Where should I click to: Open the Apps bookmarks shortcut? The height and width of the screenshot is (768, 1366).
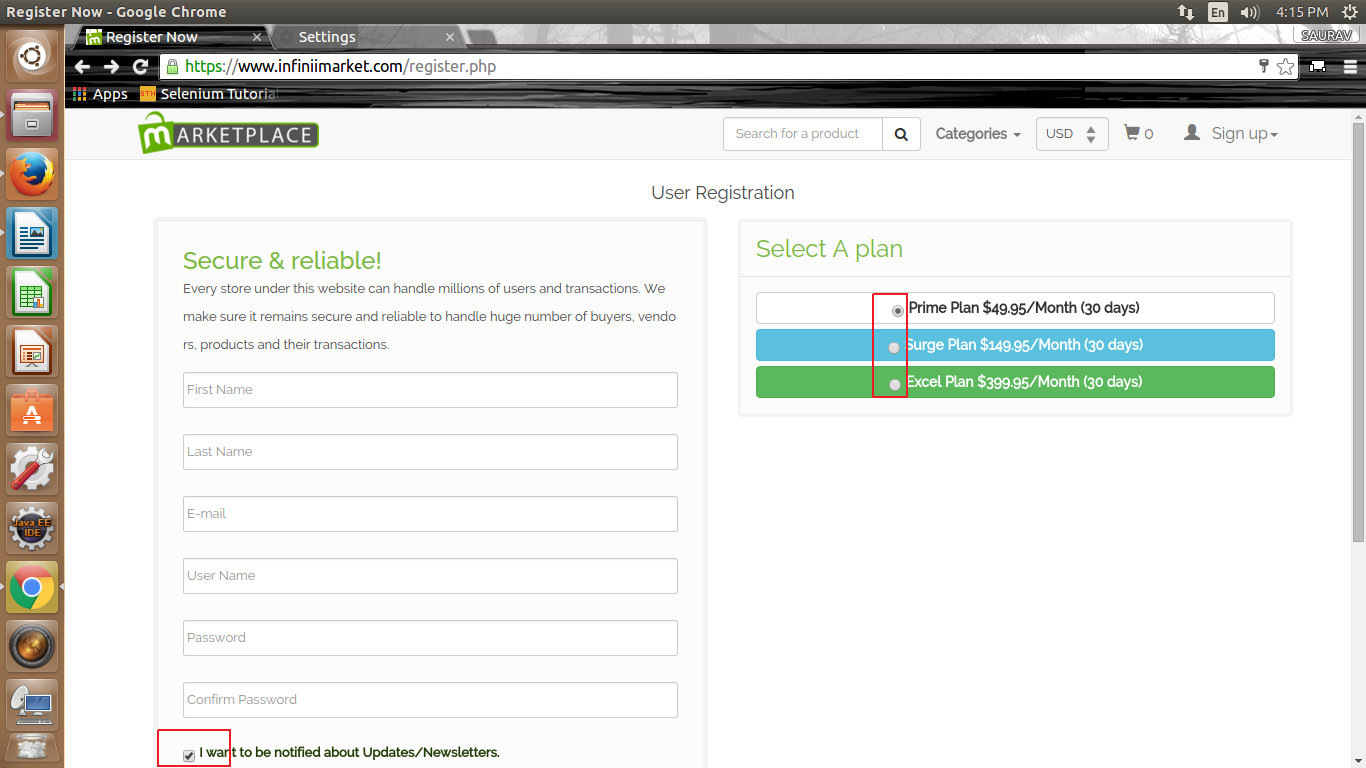pyautogui.click(x=101, y=94)
